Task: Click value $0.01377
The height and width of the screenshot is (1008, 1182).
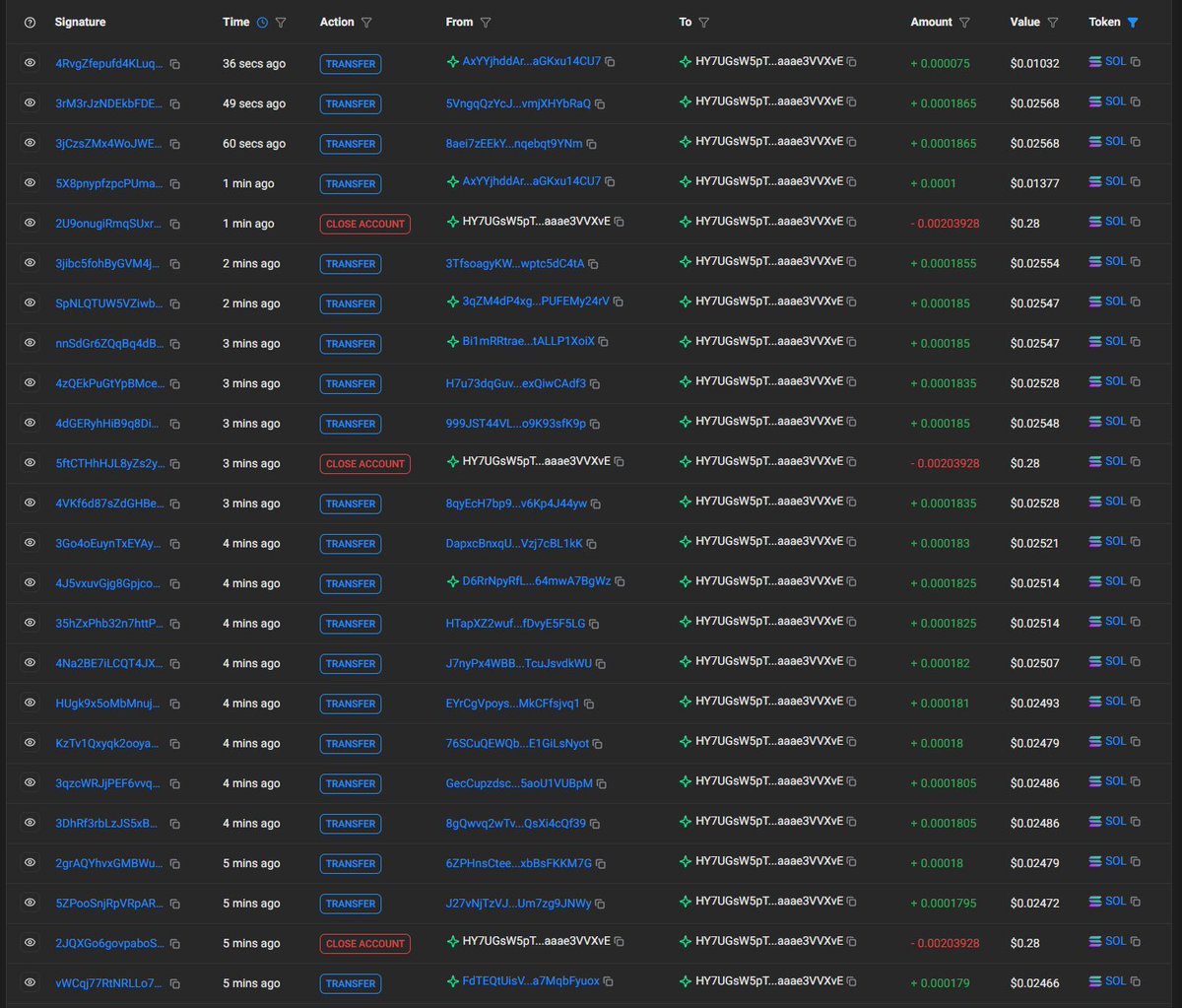Action: [x=1035, y=184]
